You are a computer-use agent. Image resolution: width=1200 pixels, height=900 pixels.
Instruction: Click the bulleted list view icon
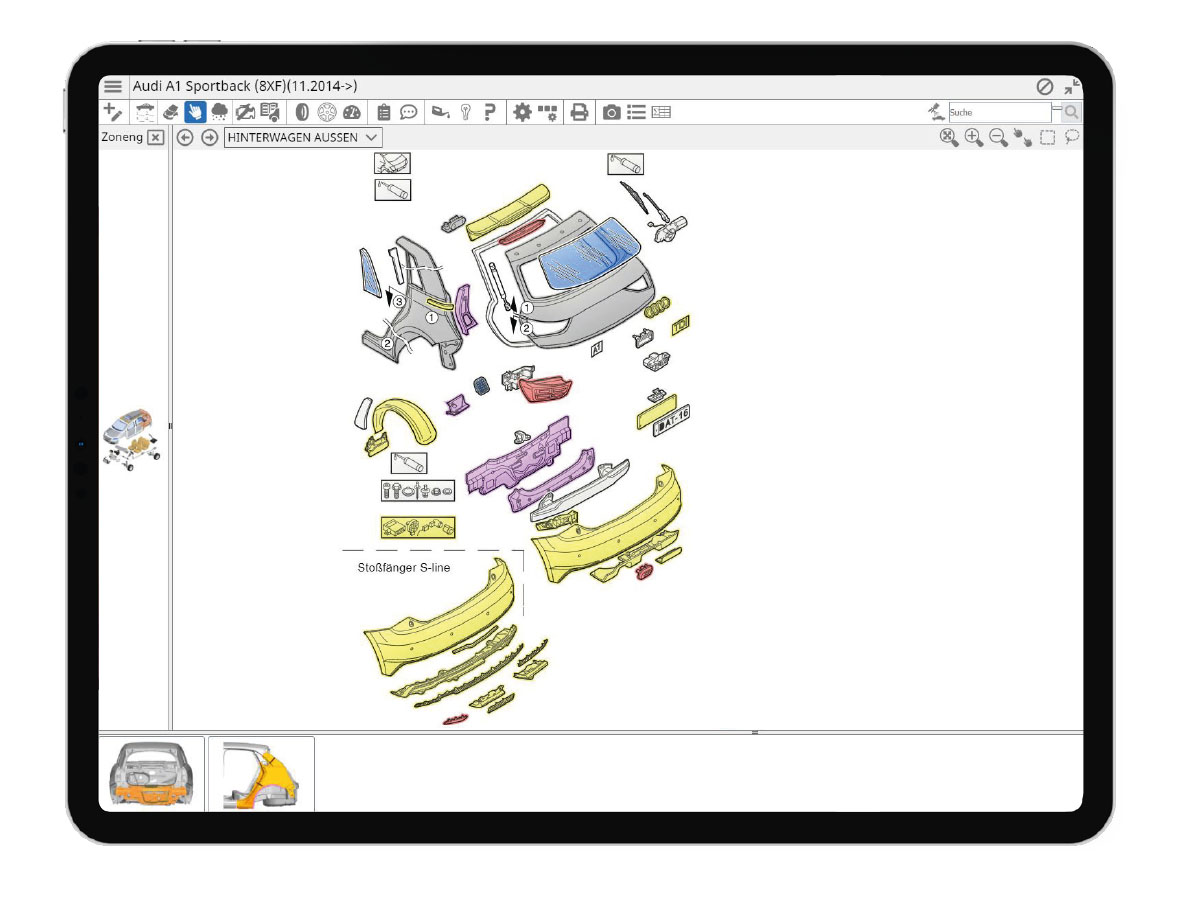click(x=637, y=112)
